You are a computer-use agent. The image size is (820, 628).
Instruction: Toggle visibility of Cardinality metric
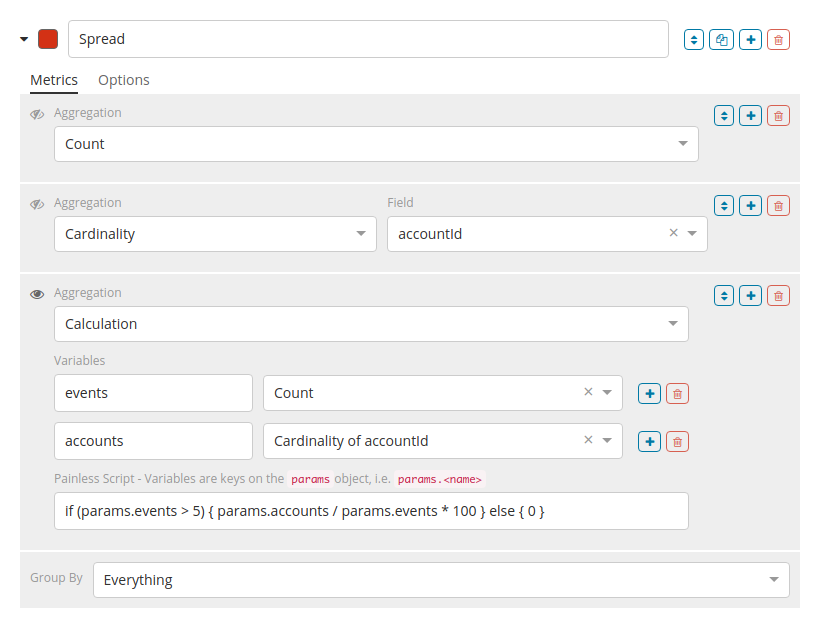click(38, 204)
